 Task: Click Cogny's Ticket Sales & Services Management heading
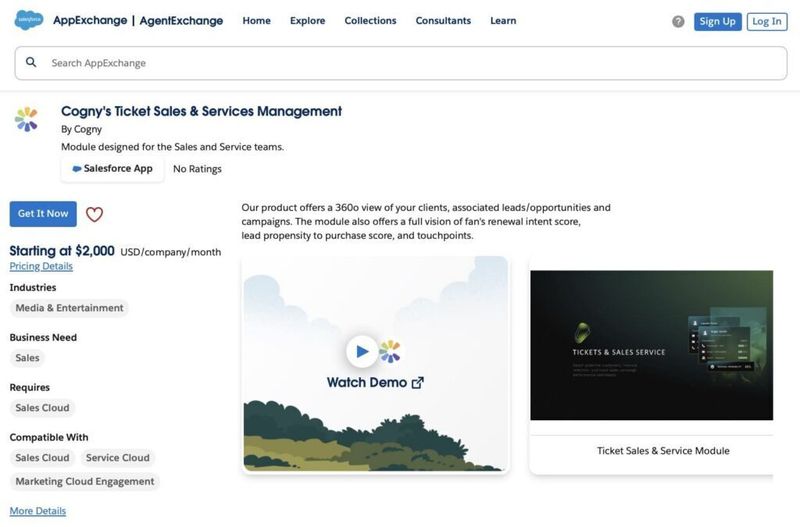pyautogui.click(x=202, y=111)
